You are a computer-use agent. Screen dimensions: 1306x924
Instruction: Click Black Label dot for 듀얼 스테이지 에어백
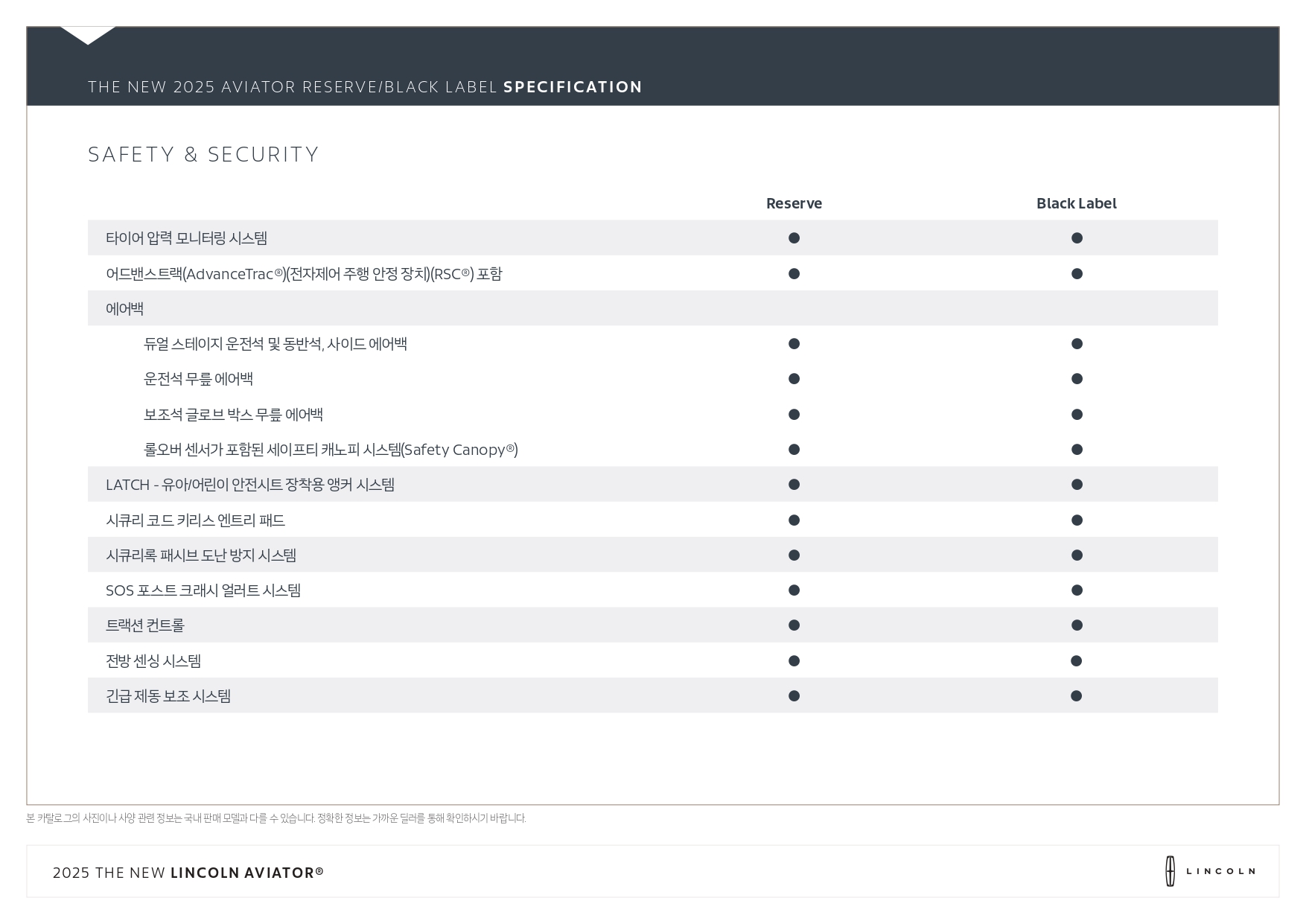click(1077, 344)
